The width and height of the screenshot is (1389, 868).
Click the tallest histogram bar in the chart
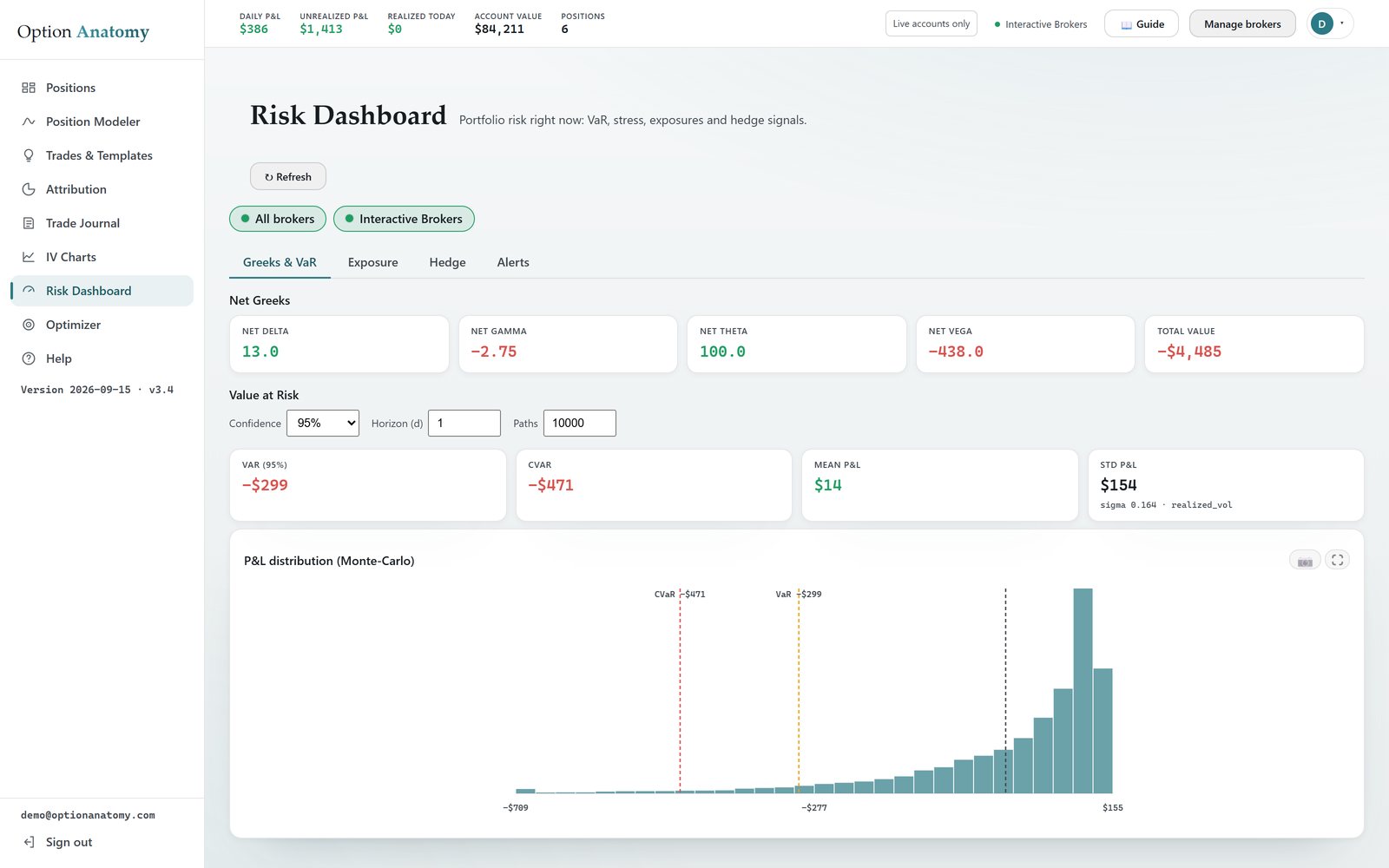tap(1083, 691)
